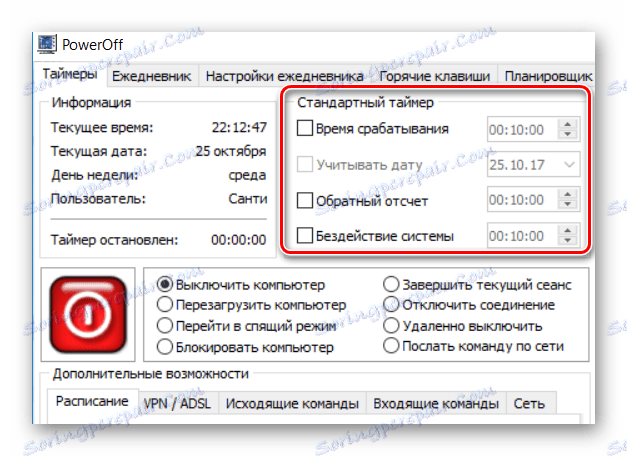Click the PowerOff window title
Image resolution: width=627 pixels, height=456 pixels.
point(92,44)
